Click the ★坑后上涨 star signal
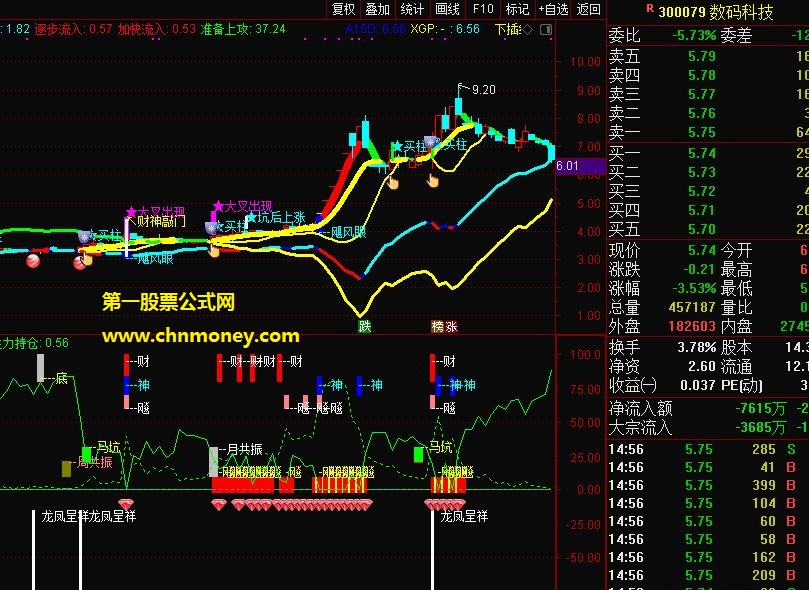 point(276,218)
